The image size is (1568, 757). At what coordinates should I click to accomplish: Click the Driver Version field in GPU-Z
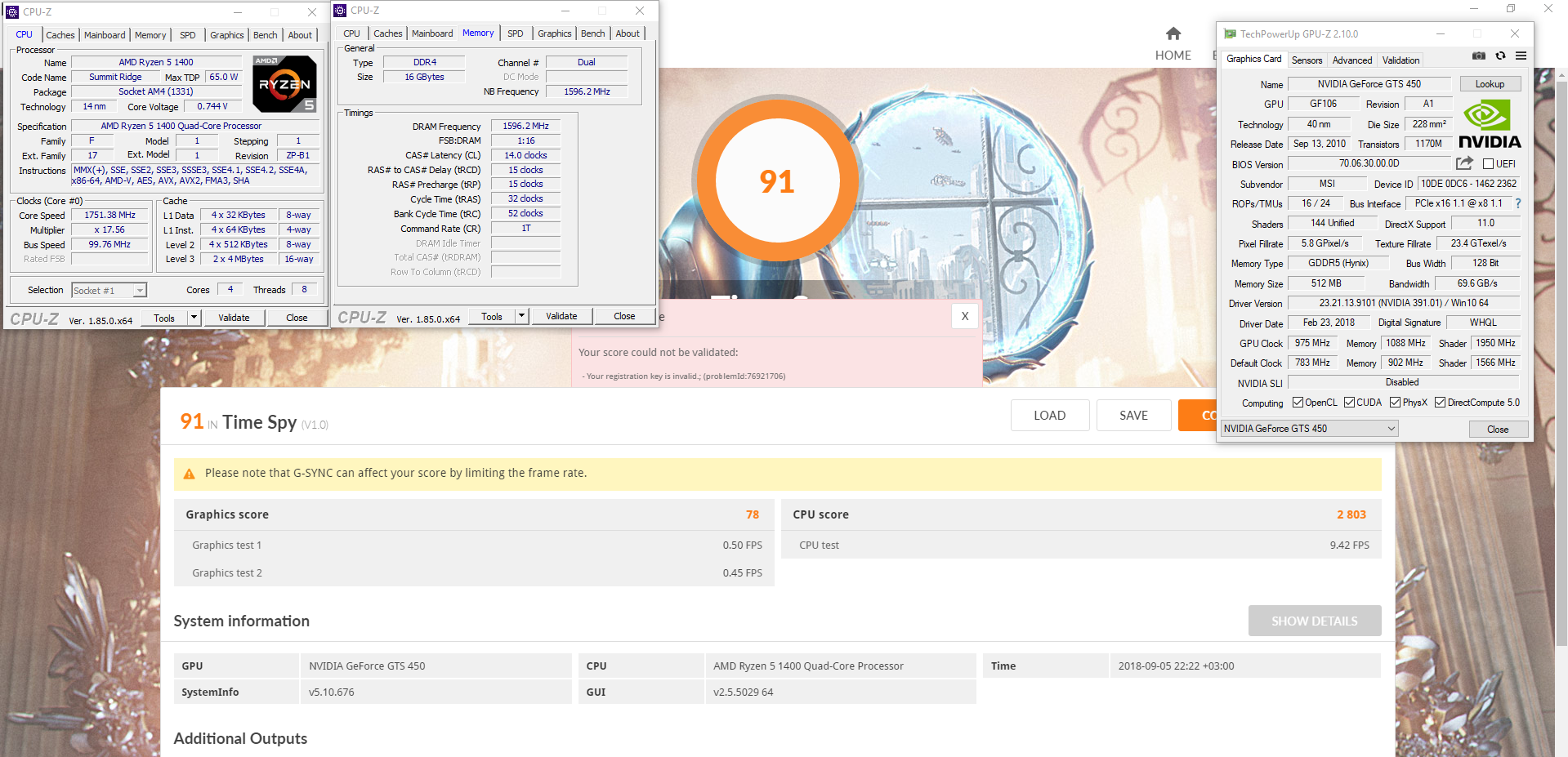(x=1404, y=303)
